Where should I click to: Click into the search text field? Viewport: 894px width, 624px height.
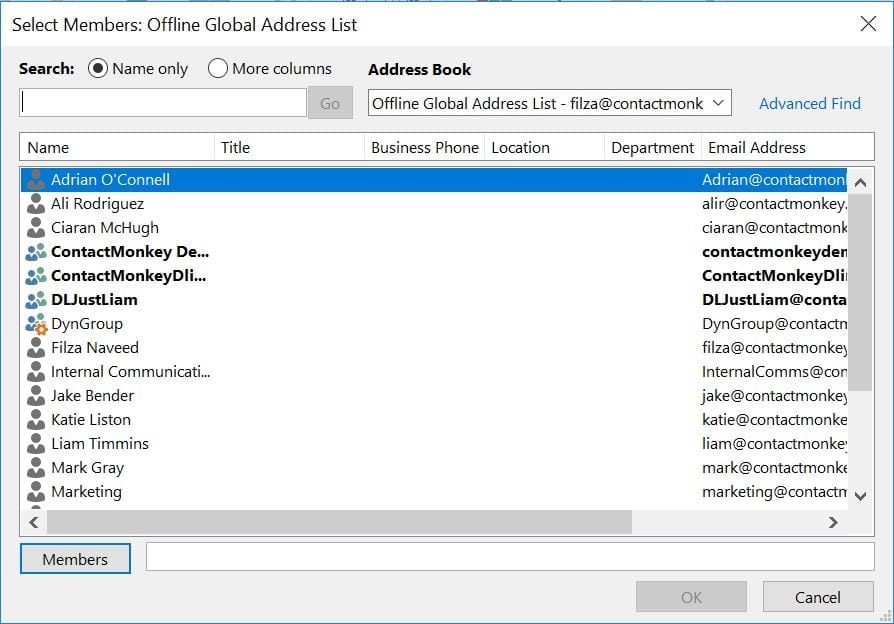(x=163, y=103)
